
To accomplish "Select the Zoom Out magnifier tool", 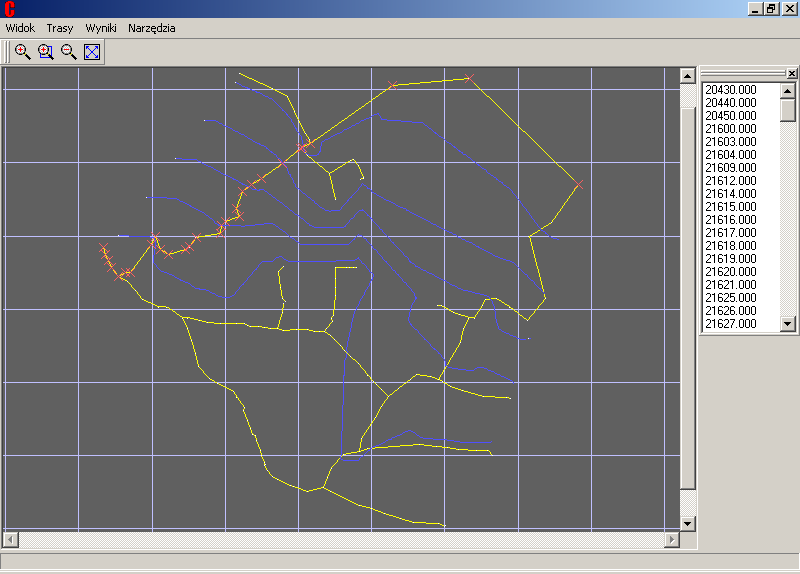I will click(x=68, y=52).
